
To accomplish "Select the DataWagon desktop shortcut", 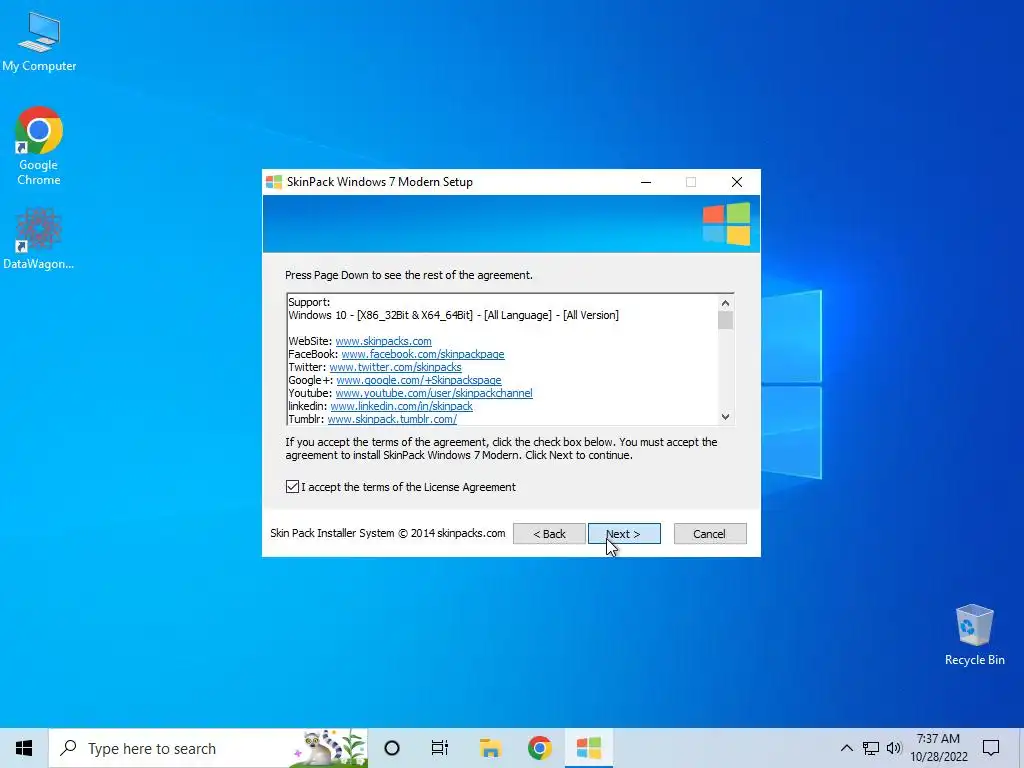I will pos(39,238).
